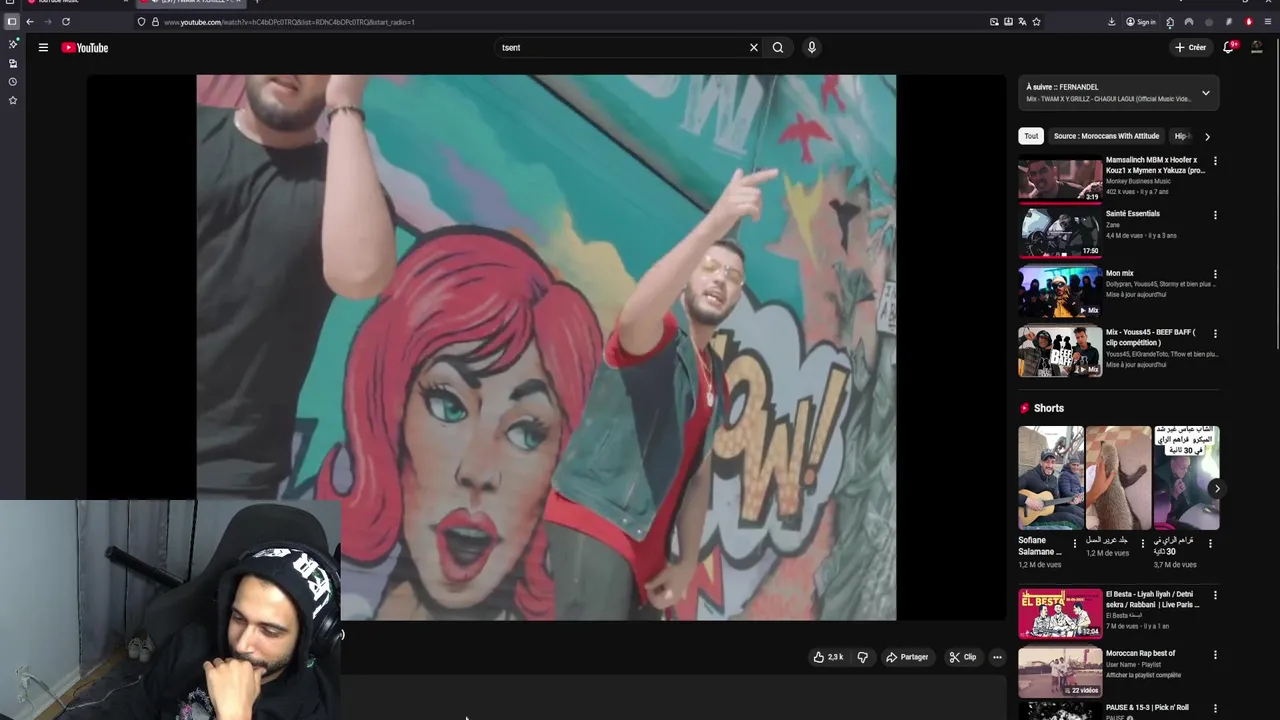Open the history clock in the browser sidebar
The height and width of the screenshot is (720, 1280).
tap(13, 82)
